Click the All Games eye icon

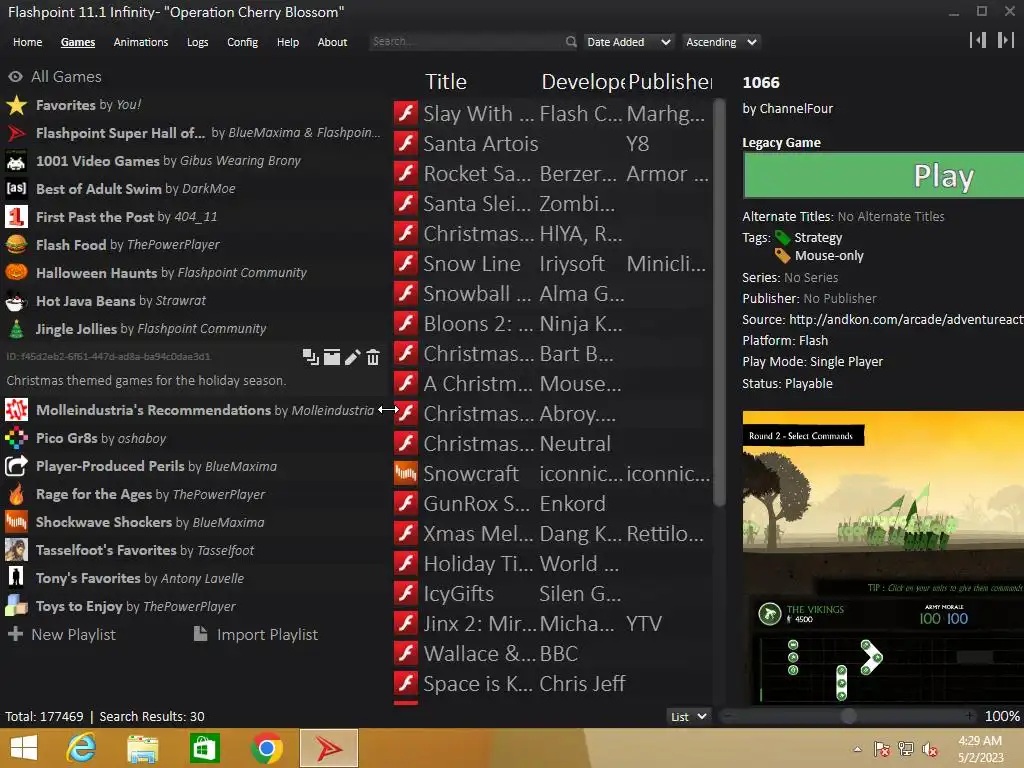(15, 76)
